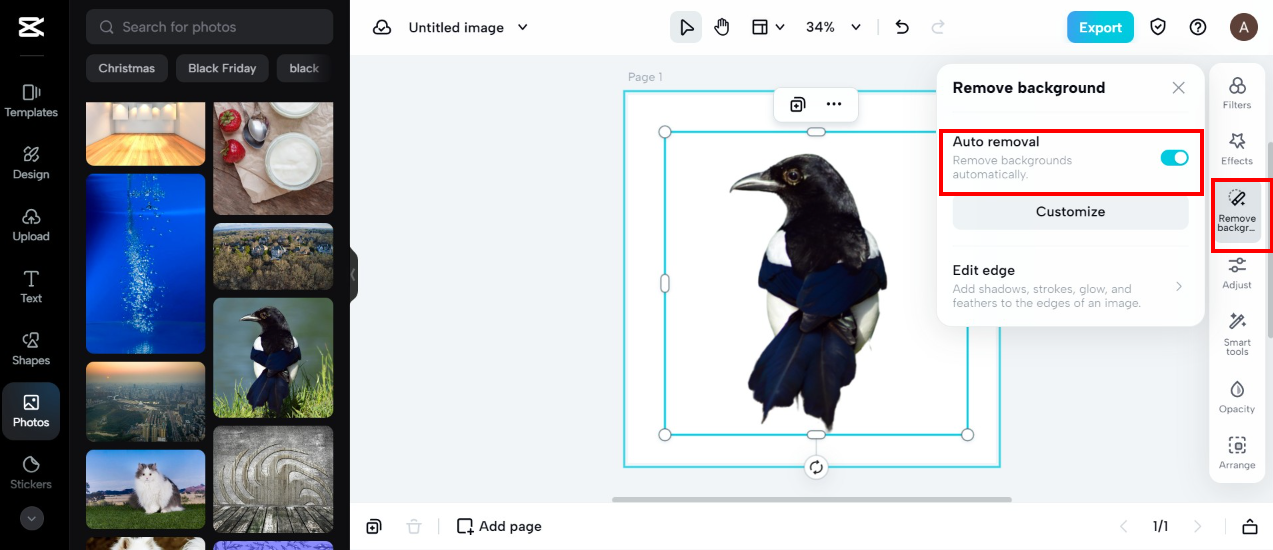This screenshot has width=1273, height=550.
Task: Select the hand pan tool
Action: 722,27
